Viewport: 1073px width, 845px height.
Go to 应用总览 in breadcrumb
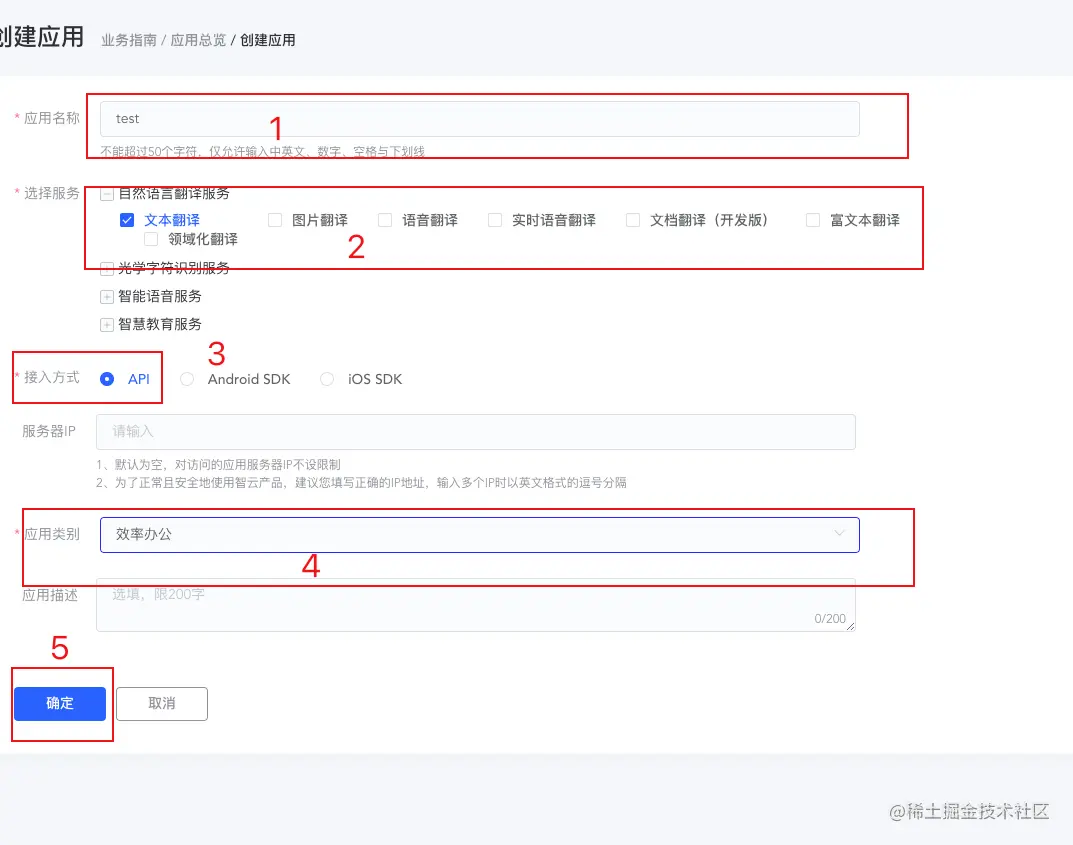(198, 40)
